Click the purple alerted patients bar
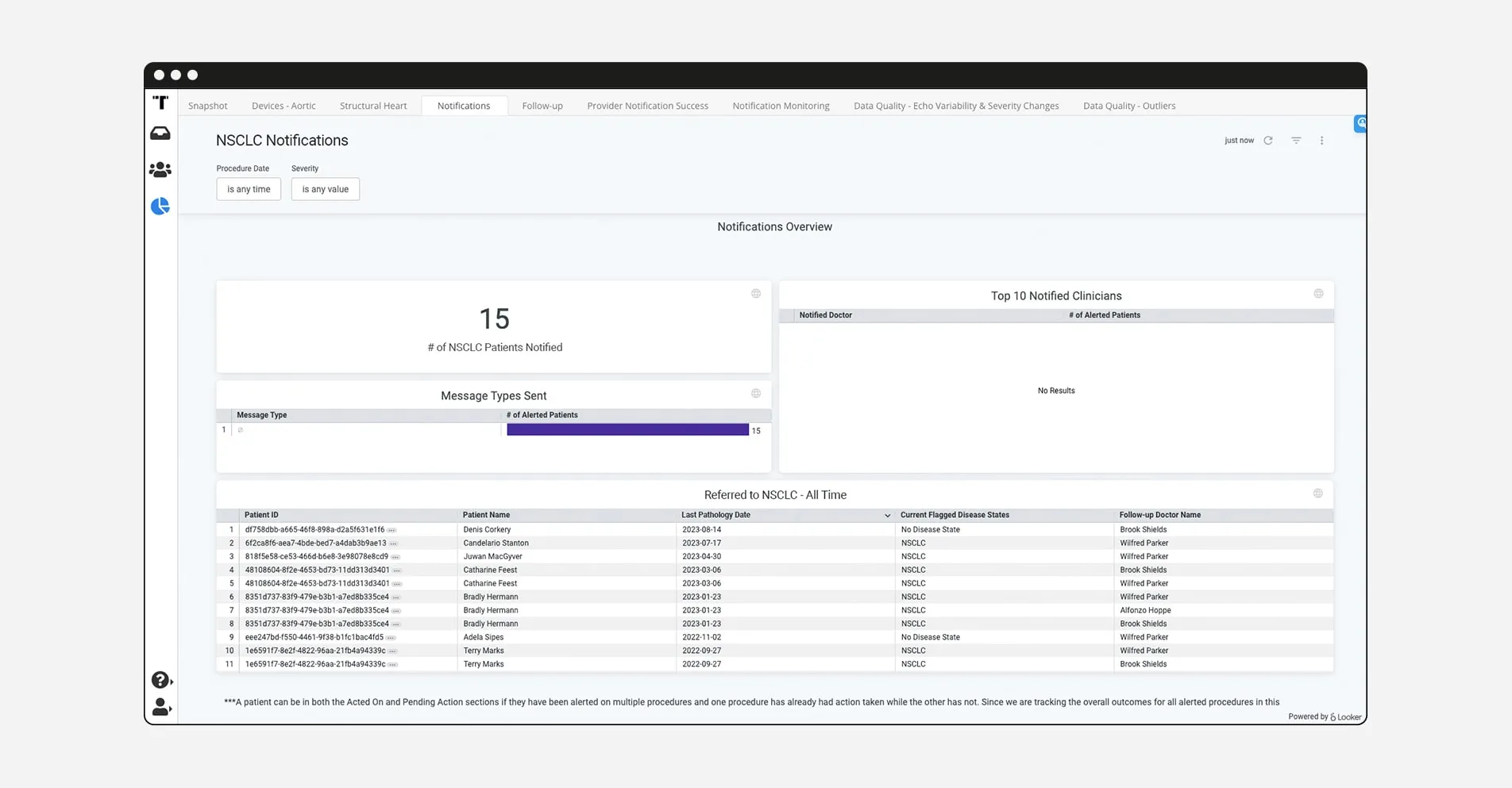This screenshot has height=788, width=1512. pyautogui.click(x=627, y=430)
